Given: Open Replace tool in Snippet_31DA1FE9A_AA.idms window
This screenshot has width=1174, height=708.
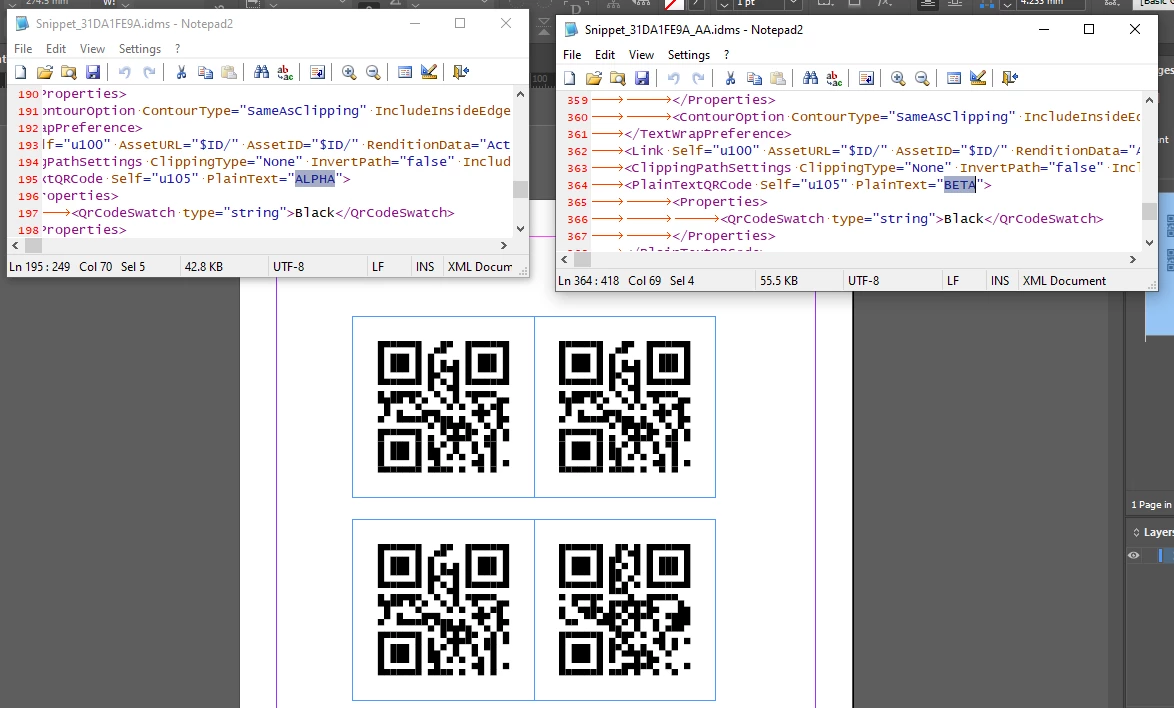Looking at the screenshot, I should pyautogui.click(x=834, y=78).
